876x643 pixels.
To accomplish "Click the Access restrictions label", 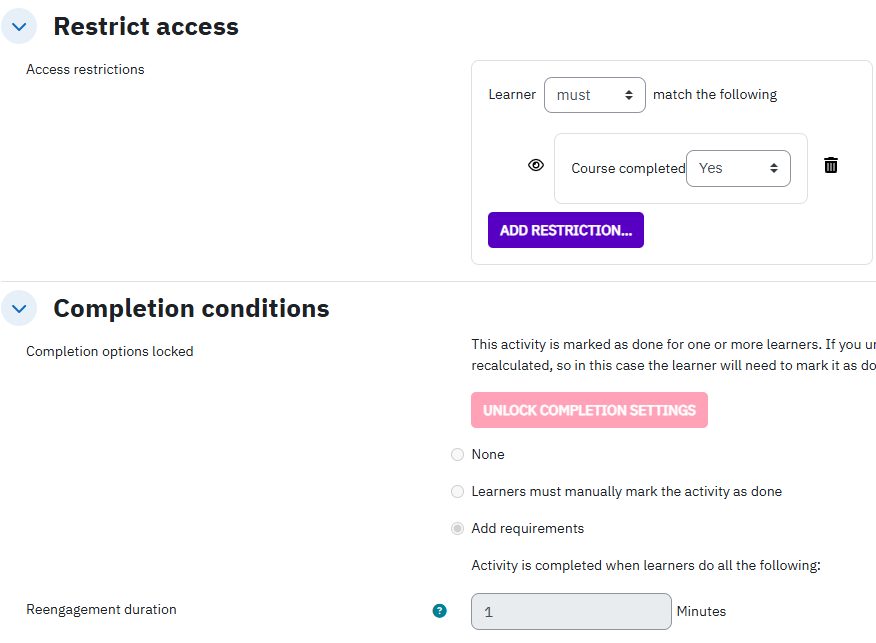I will click(85, 69).
